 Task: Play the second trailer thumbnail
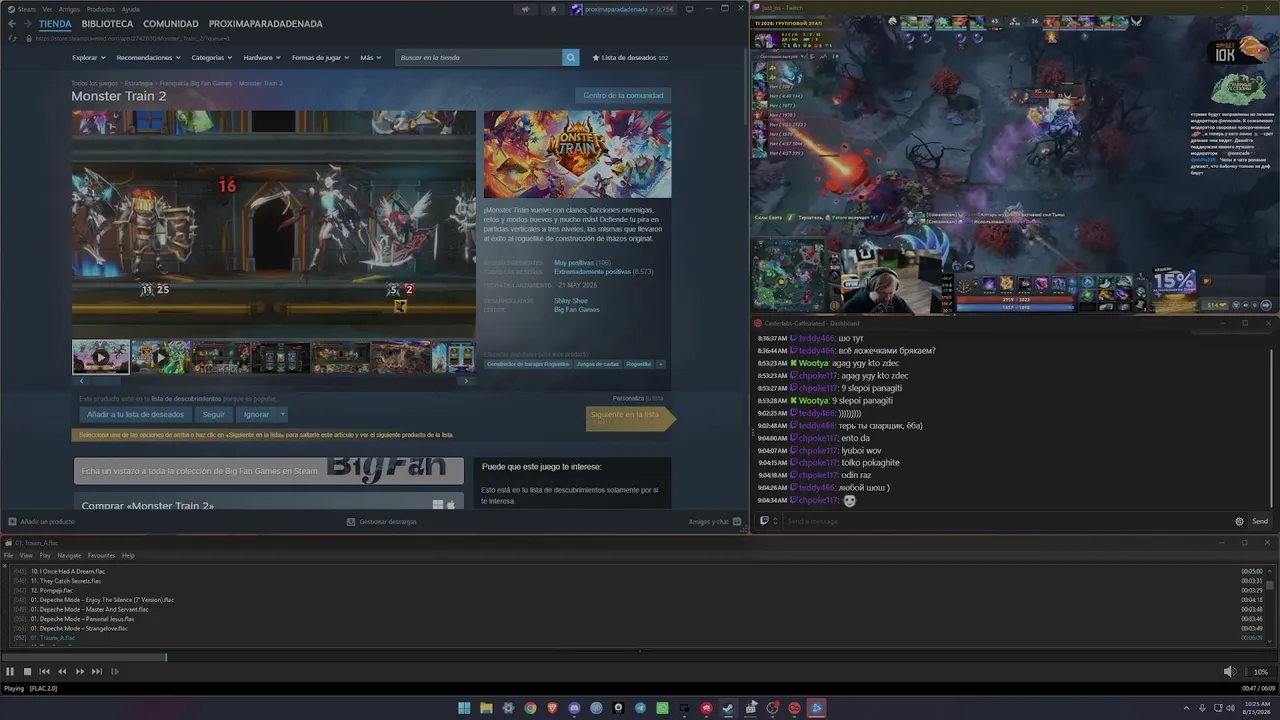[160, 357]
